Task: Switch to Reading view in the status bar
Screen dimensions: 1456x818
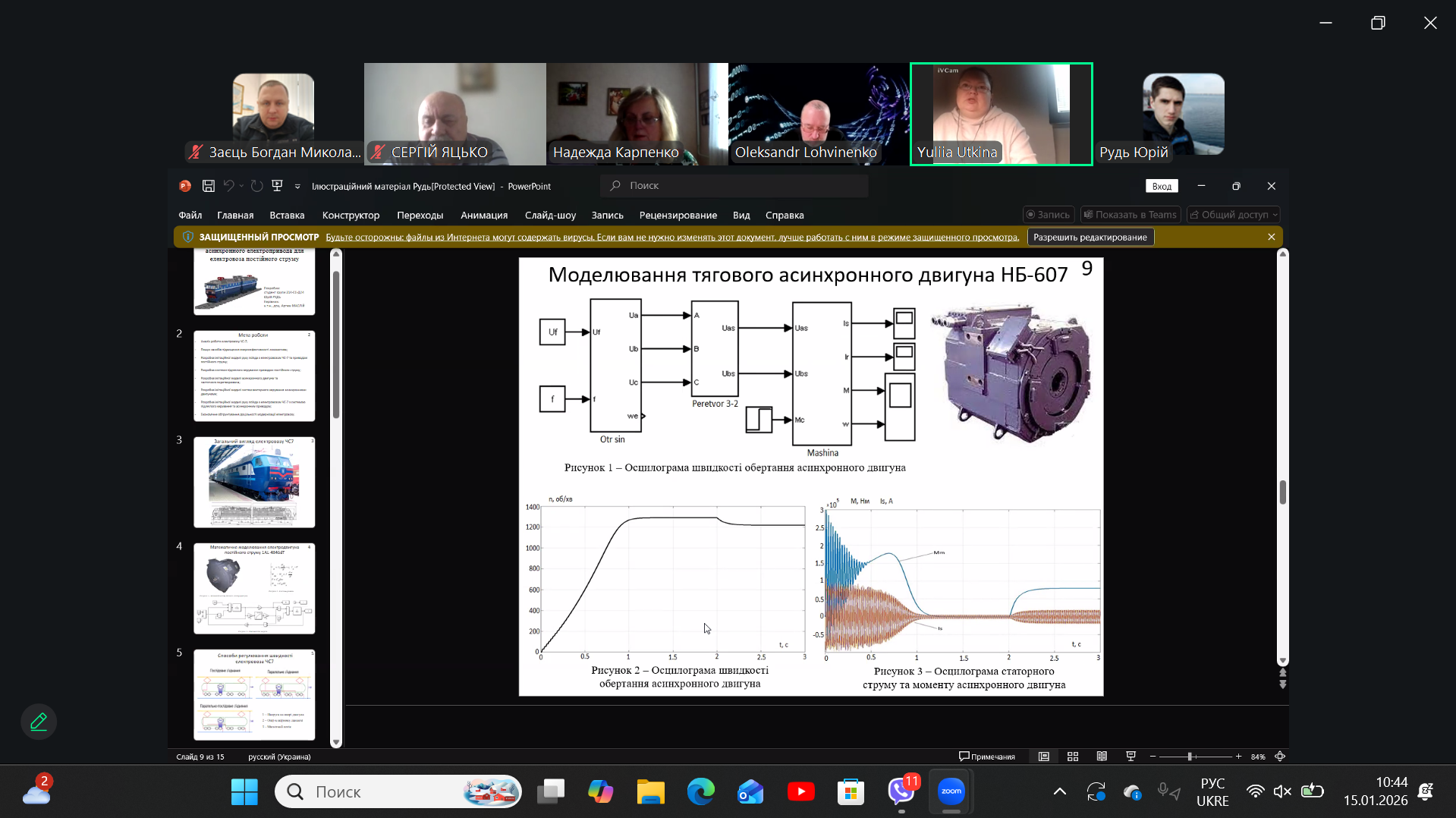Action: 1102,757
